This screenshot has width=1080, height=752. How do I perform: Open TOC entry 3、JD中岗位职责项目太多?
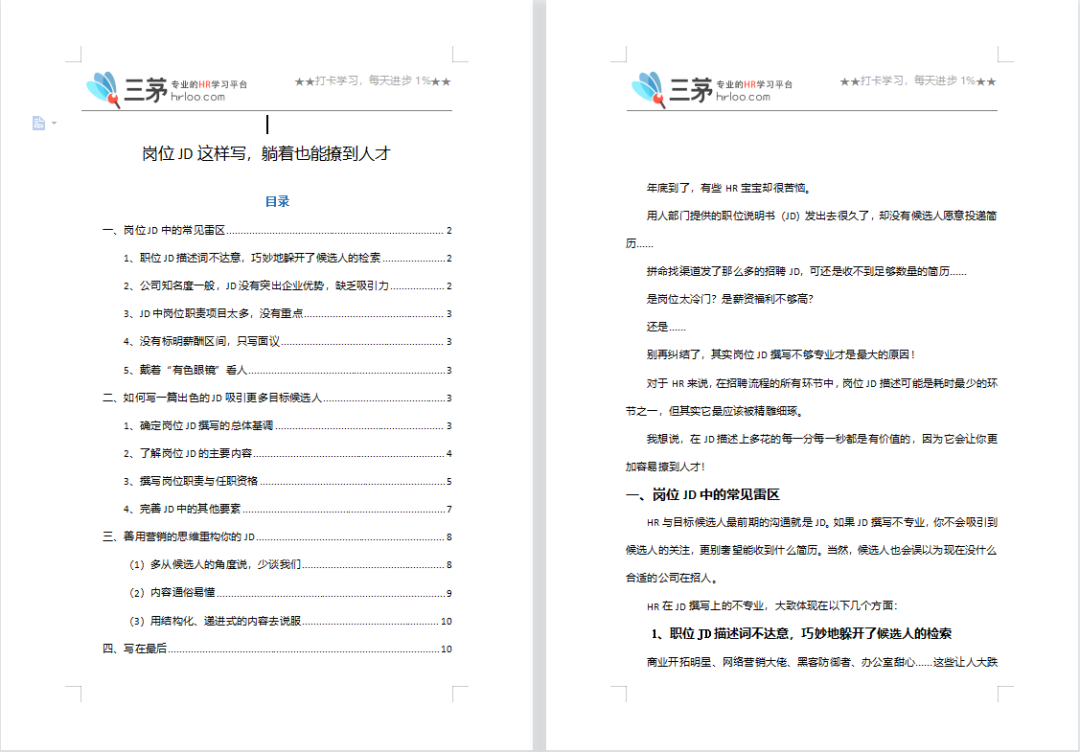coord(287,314)
